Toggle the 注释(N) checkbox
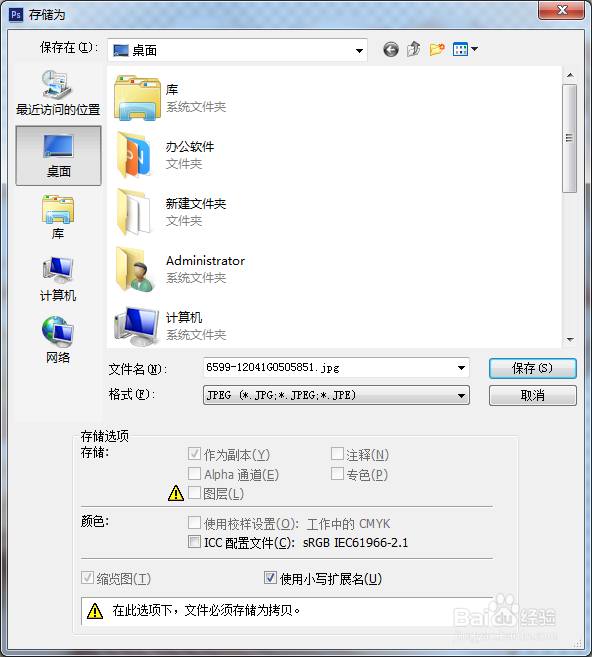The image size is (592, 657). pyautogui.click(x=337, y=453)
